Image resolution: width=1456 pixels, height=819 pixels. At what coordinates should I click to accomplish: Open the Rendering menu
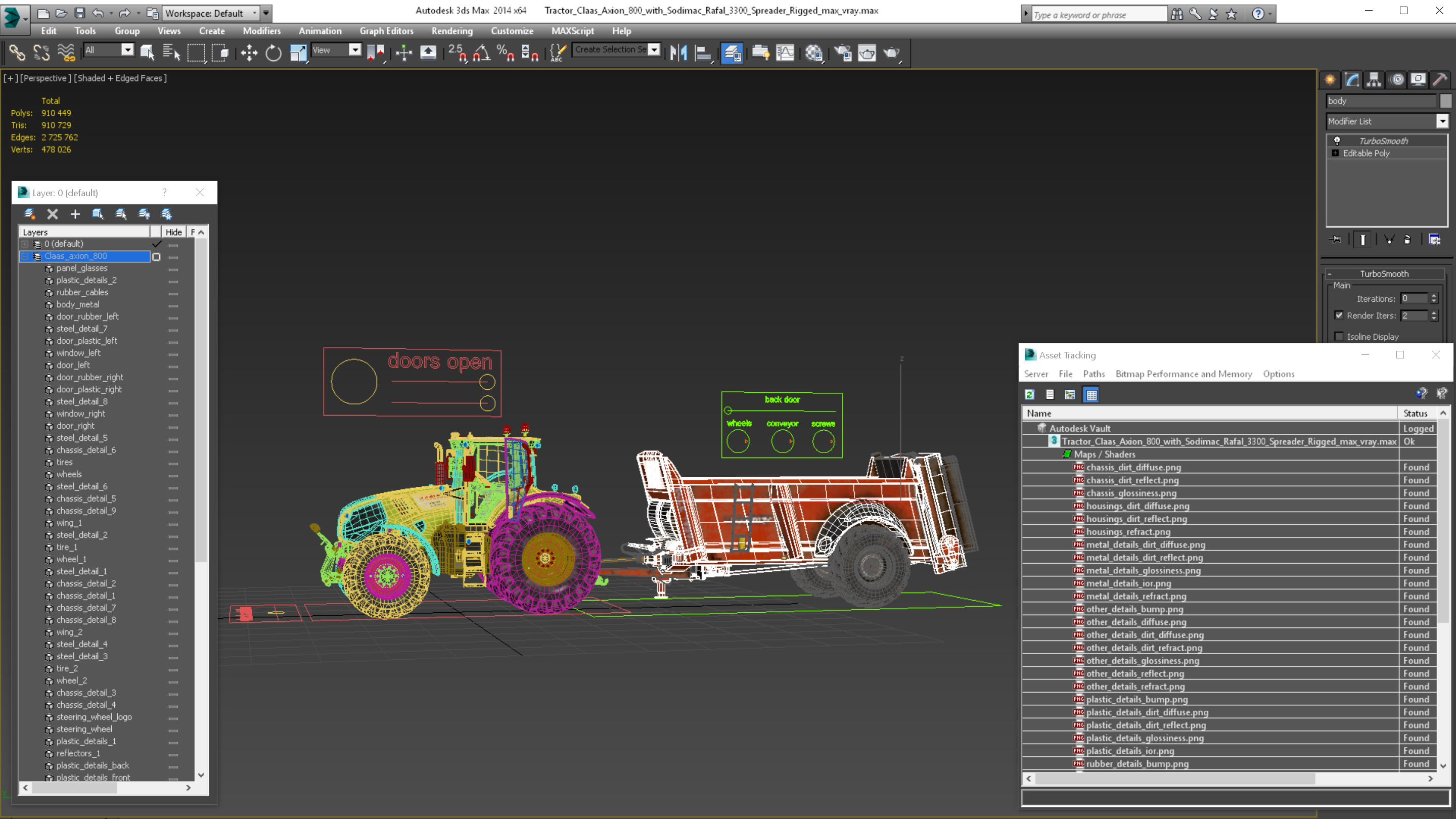[452, 31]
